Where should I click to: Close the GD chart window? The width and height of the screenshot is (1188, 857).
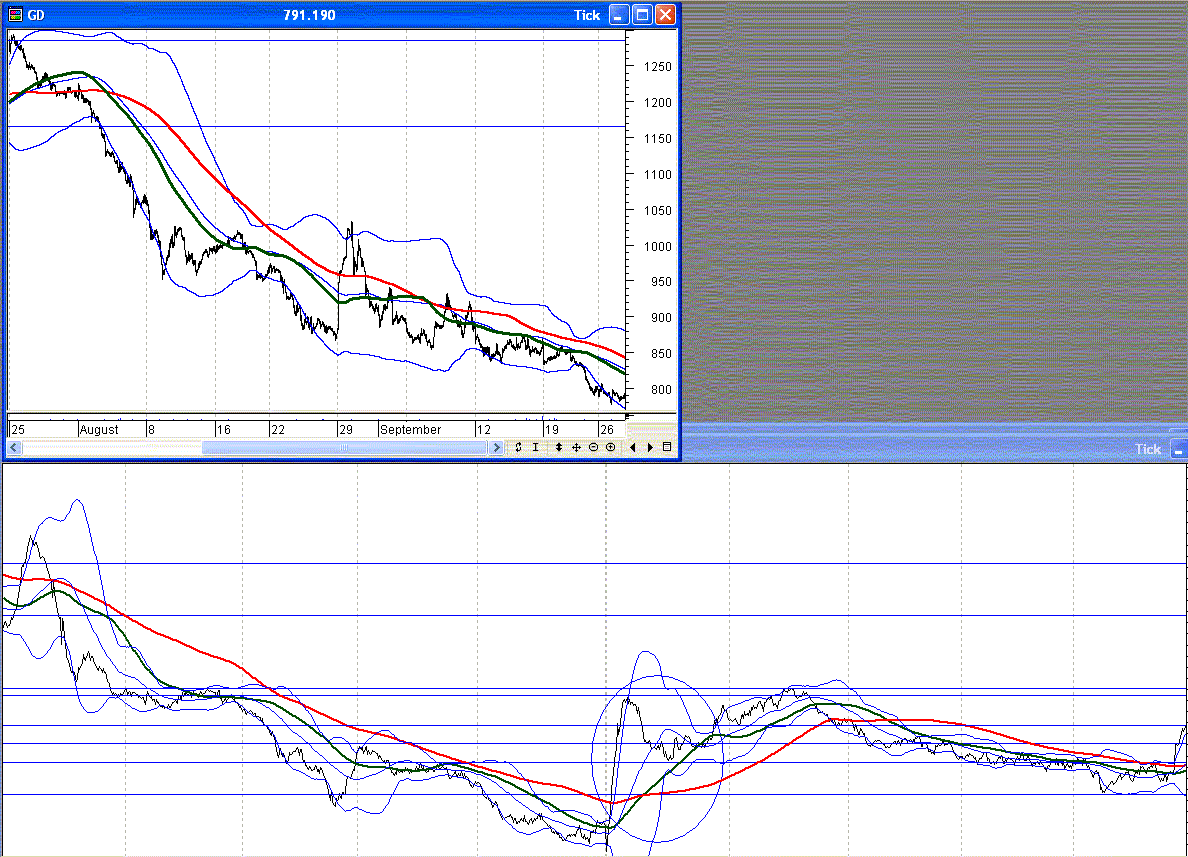click(665, 14)
